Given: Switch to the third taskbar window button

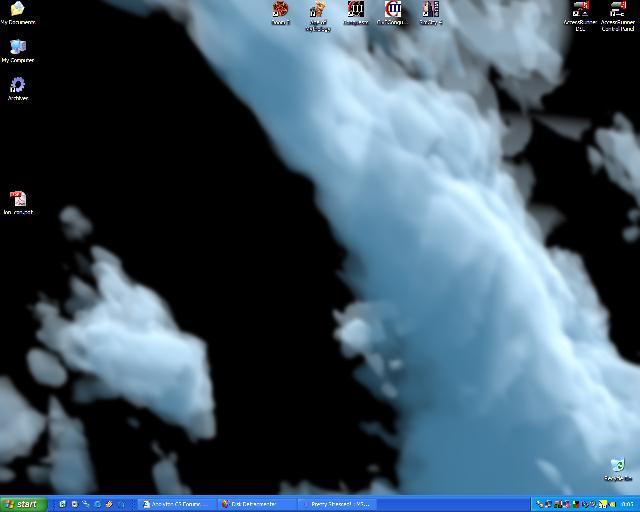Looking at the screenshot, I should (x=337, y=504).
